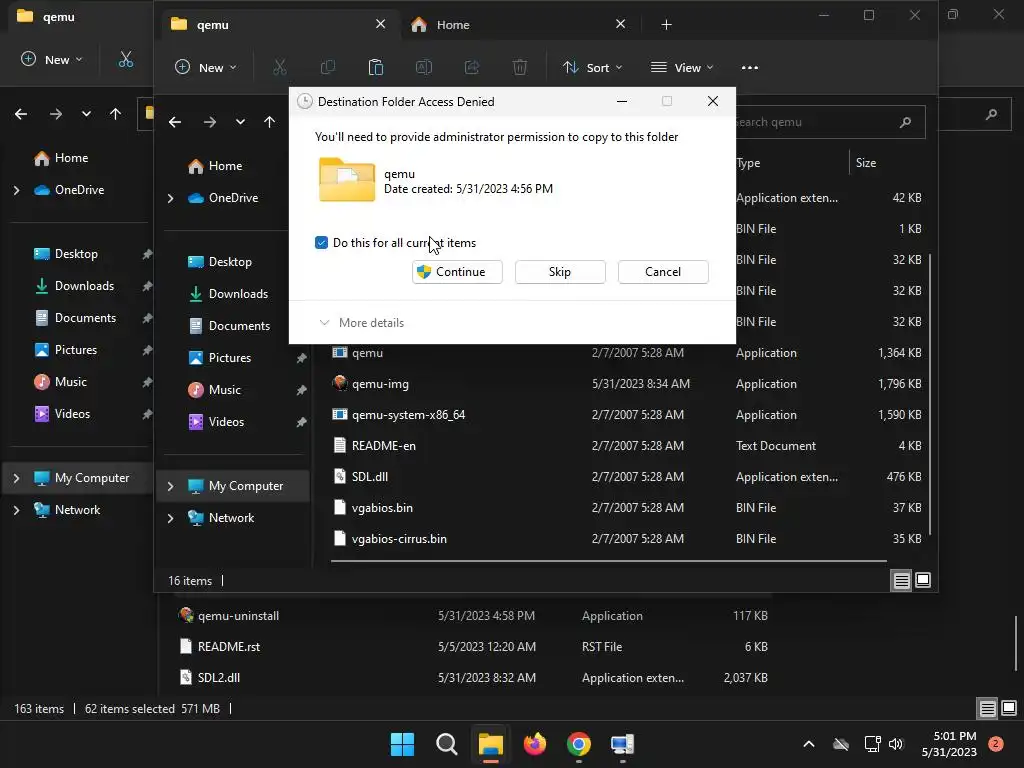Select the README-en text document
This screenshot has width=1024, height=768.
383,446
